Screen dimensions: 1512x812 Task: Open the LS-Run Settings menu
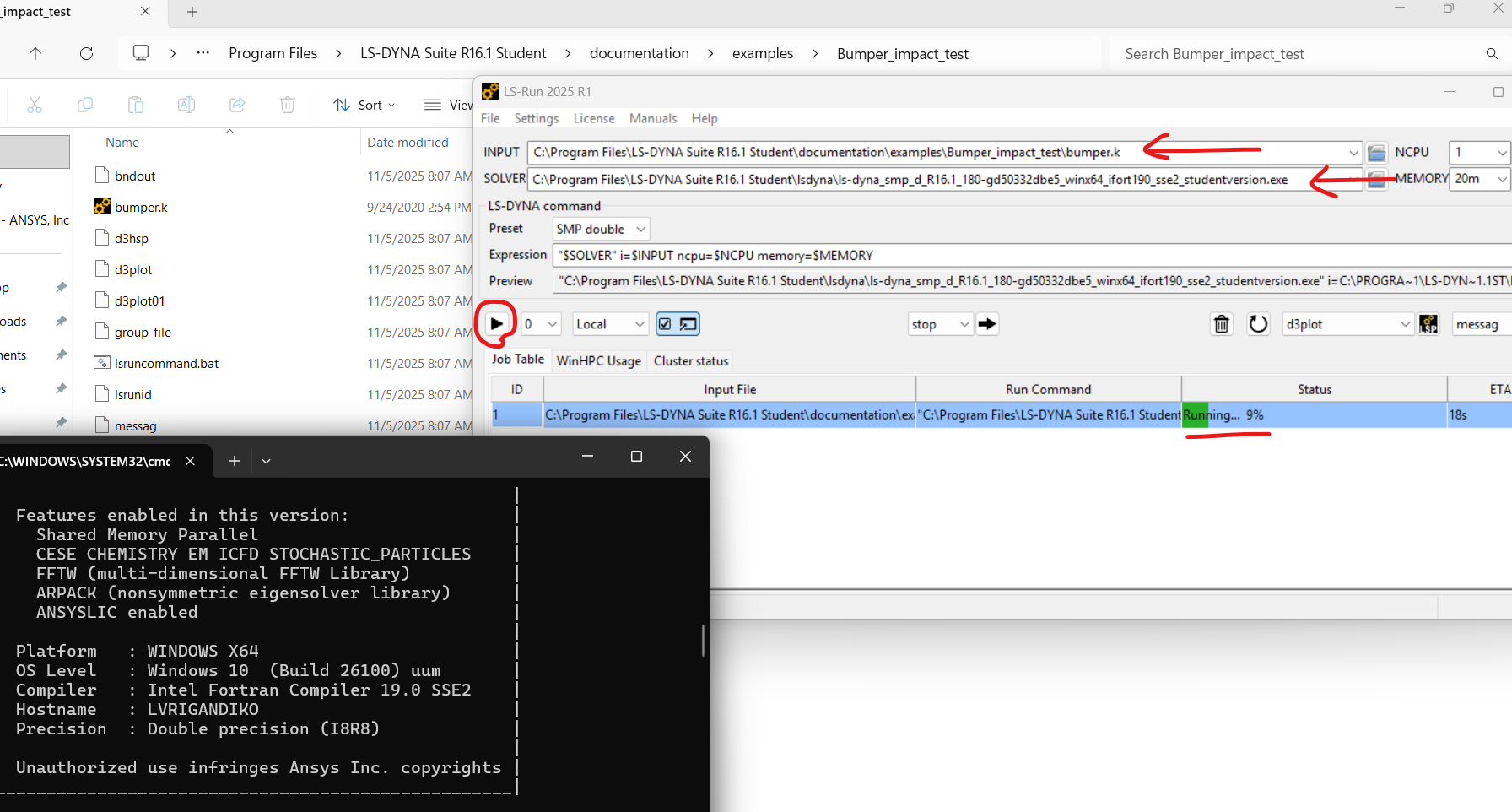[x=537, y=118]
